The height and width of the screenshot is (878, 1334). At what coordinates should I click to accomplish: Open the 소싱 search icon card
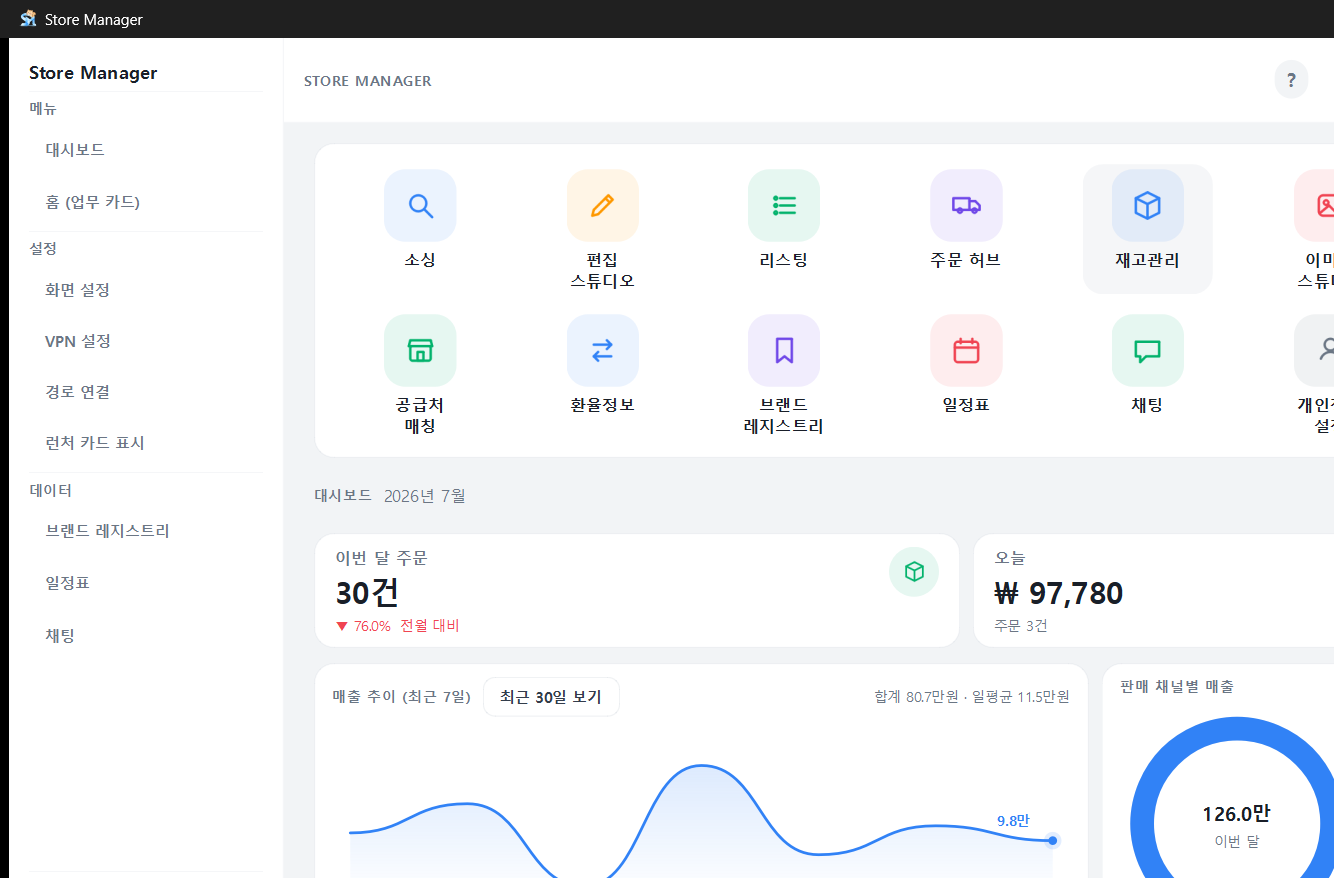point(420,206)
